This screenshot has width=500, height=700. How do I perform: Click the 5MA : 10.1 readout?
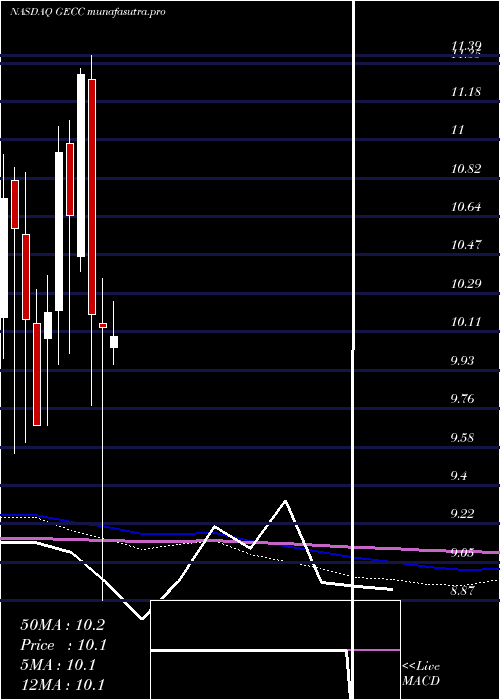(x=58, y=665)
